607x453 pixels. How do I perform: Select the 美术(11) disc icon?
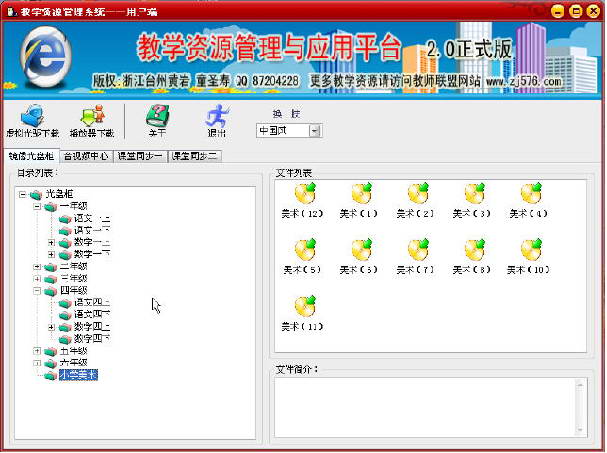[305, 306]
